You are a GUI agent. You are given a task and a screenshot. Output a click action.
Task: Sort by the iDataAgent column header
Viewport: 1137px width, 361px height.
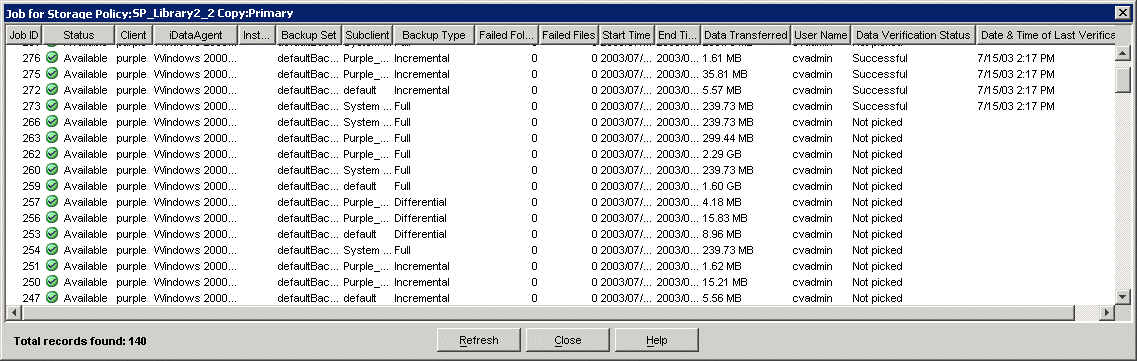(x=196, y=35)
